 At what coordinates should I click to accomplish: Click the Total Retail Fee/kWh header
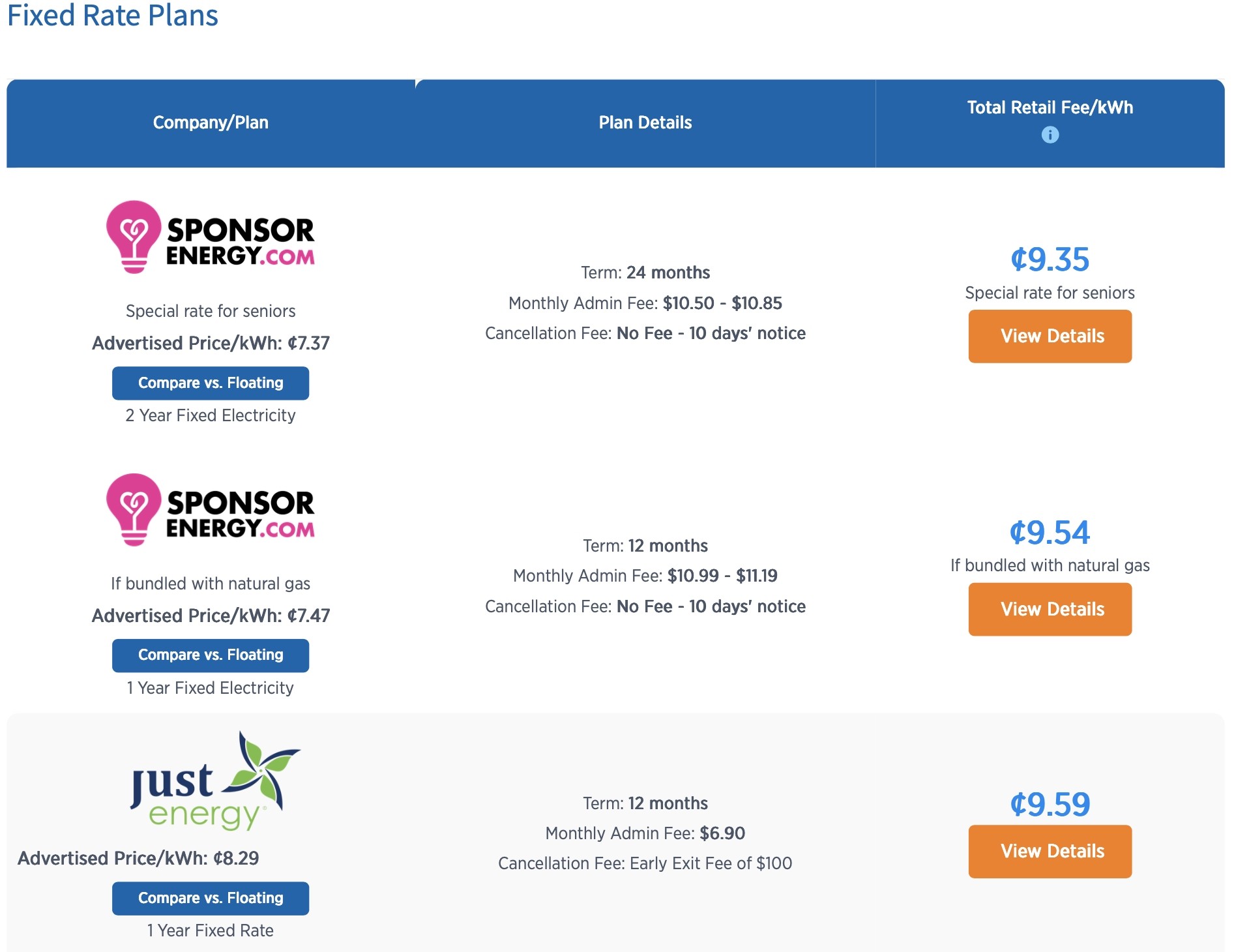point(1050,108)
